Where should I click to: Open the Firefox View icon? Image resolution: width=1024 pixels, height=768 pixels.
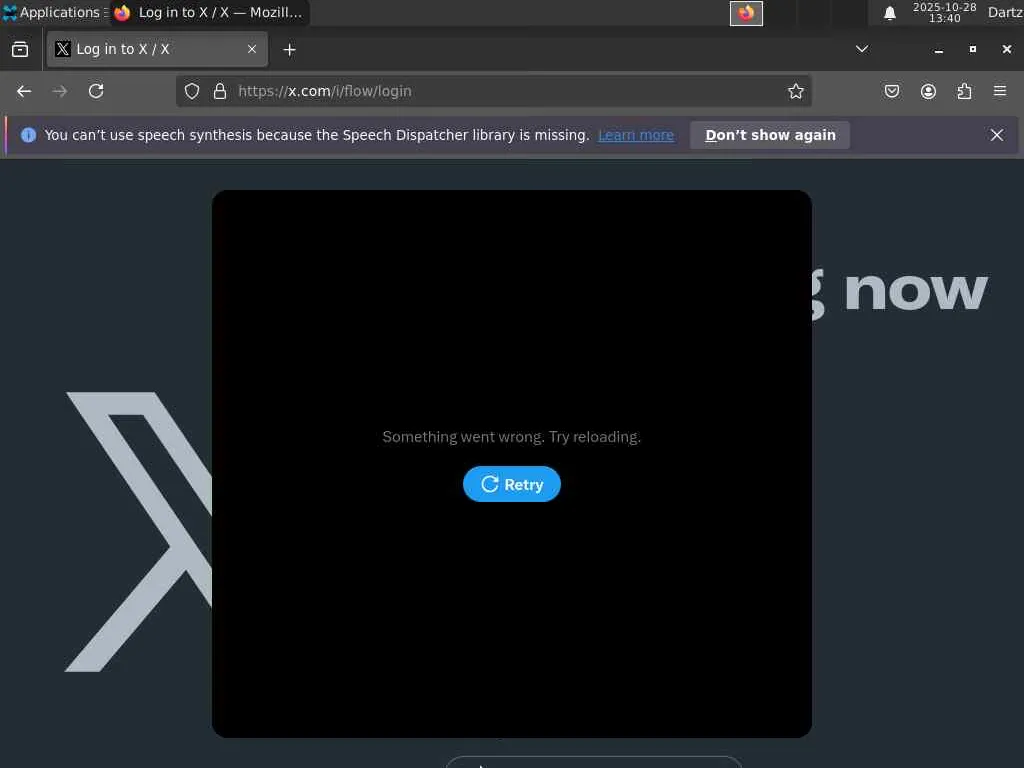[20, 49]
